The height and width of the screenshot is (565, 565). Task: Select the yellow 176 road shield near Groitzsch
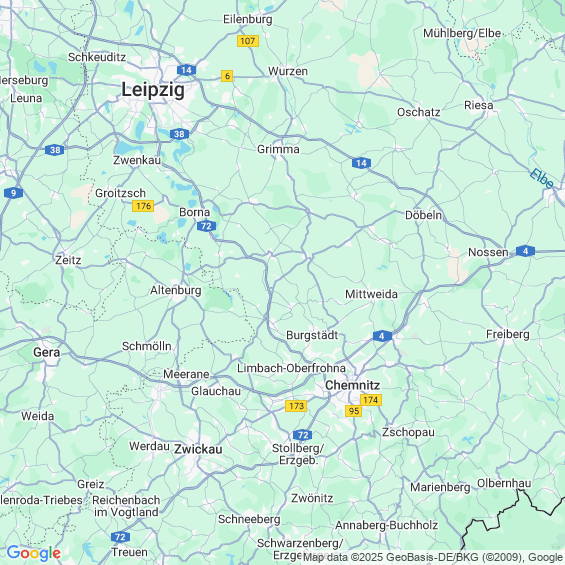[143, 206]
